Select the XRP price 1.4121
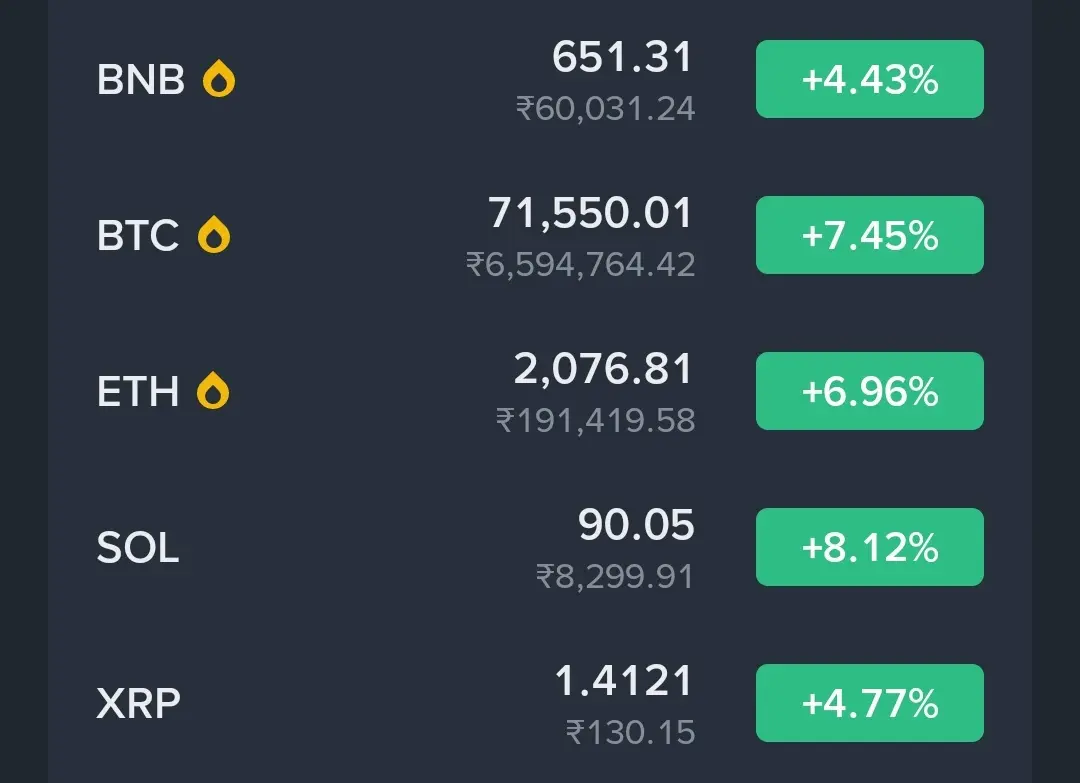 (x=624, y=680)
